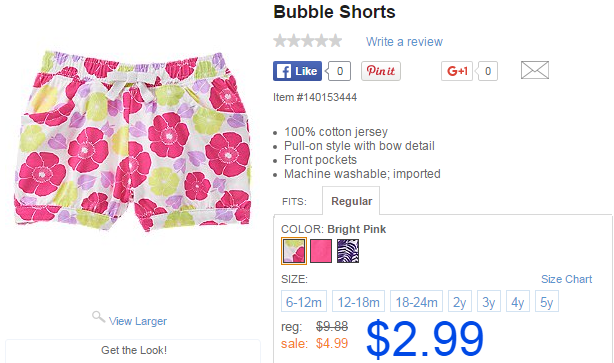Choose the floral print color swatch

point(294,251)
